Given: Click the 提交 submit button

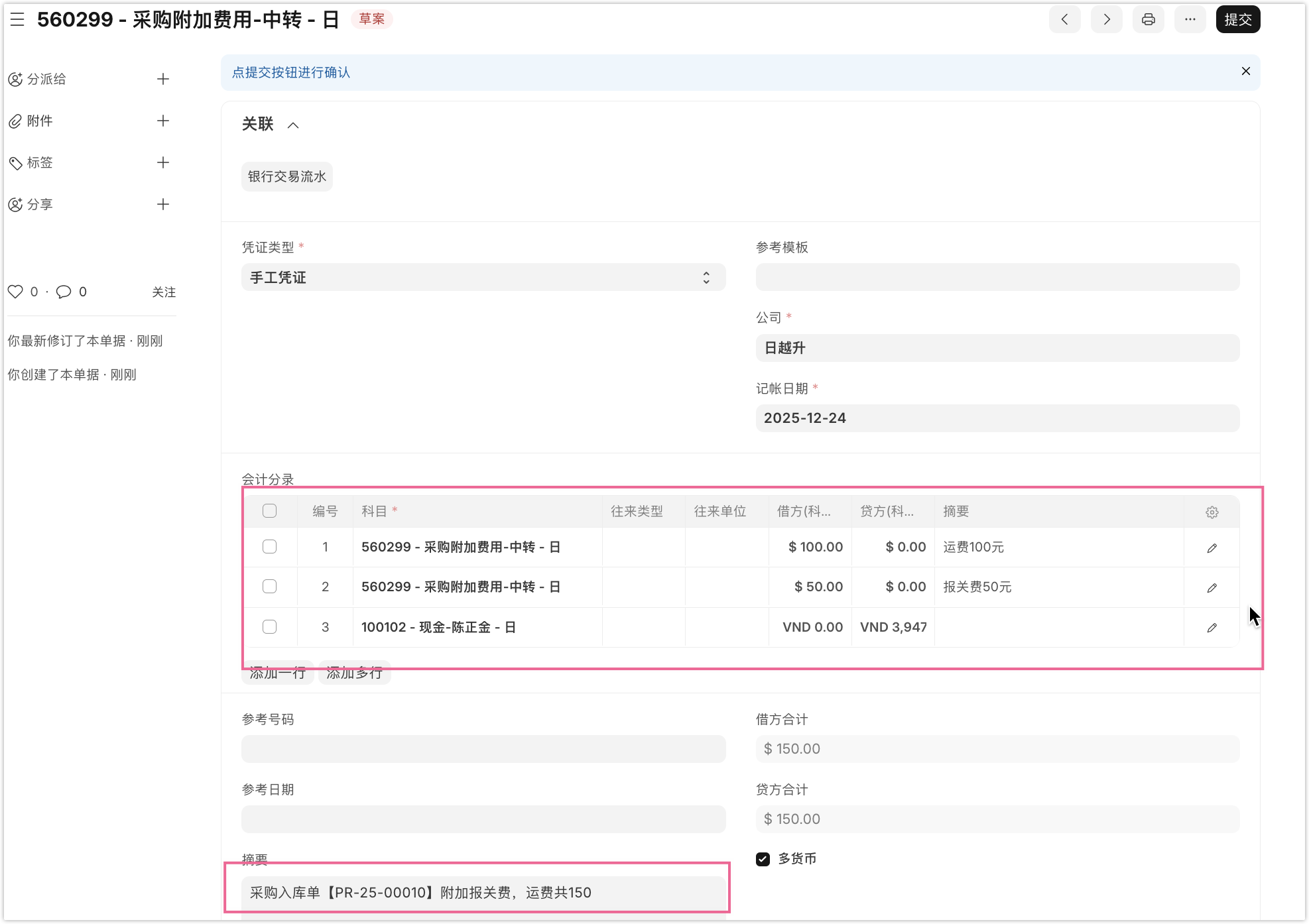Looking at the screenshot, I should 1237,20.
